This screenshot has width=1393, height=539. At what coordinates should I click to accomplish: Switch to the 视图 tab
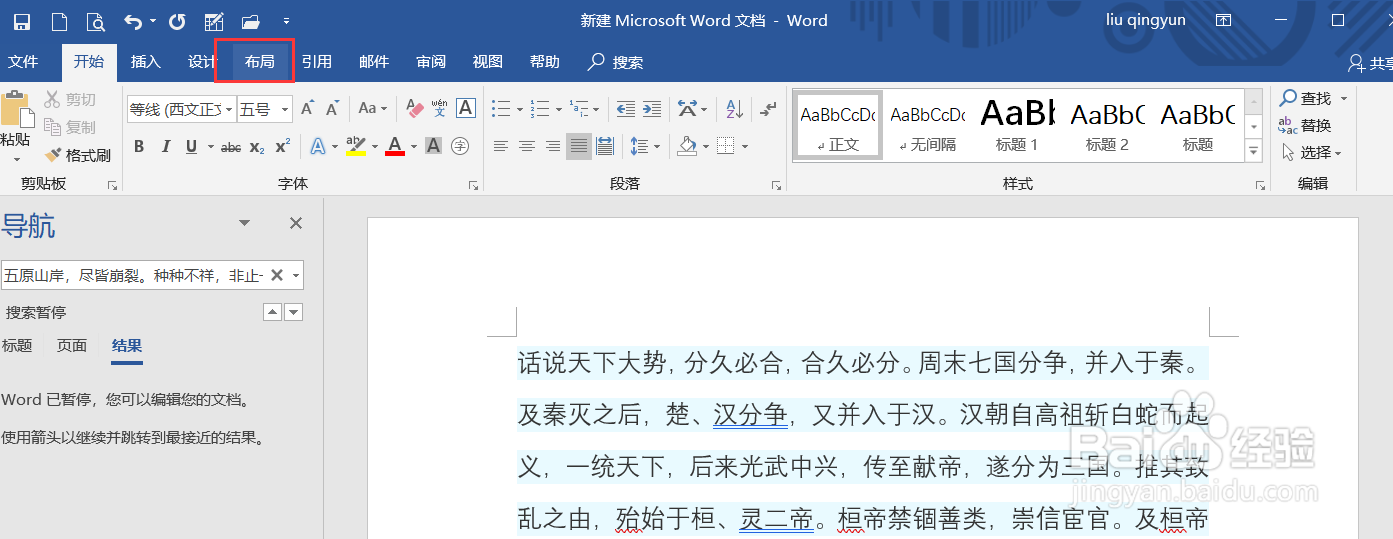[x=488, y=62]
